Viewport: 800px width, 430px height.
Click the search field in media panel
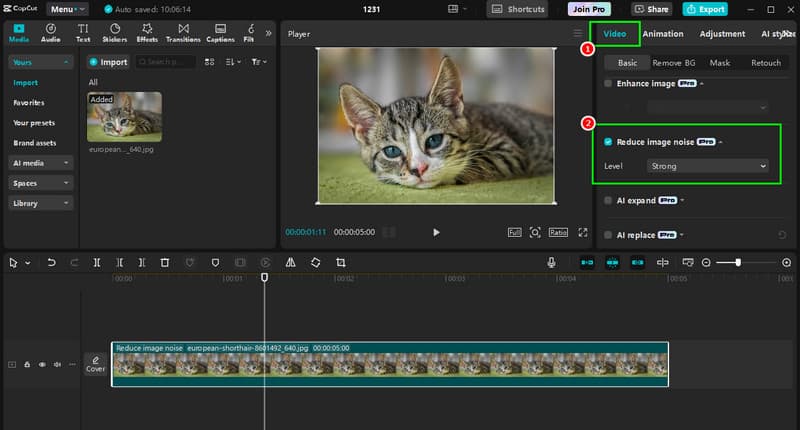coord(165,62)
